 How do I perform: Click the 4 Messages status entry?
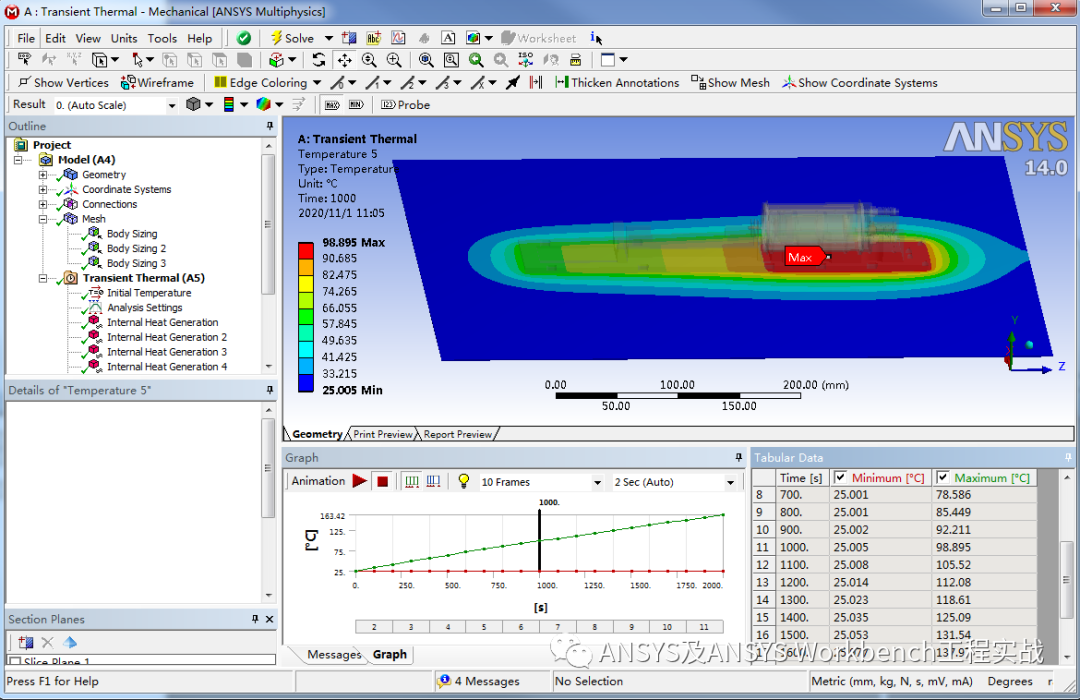tap(479, 681)
